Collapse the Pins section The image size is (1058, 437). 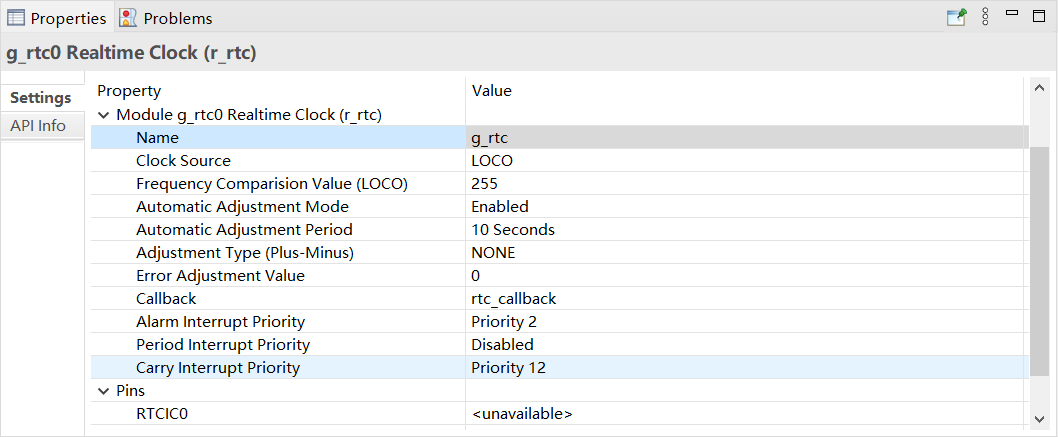pyautogui.click(x=103, y=391)
